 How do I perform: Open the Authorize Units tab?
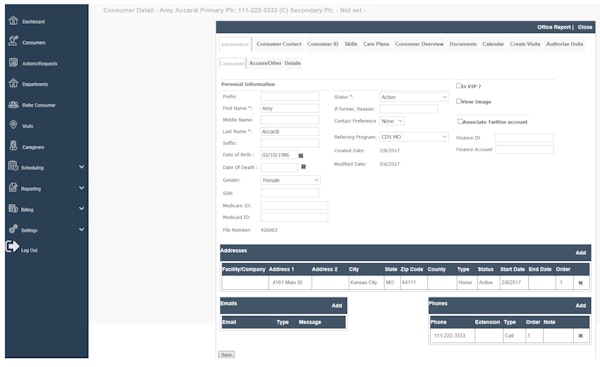(564, 44)
